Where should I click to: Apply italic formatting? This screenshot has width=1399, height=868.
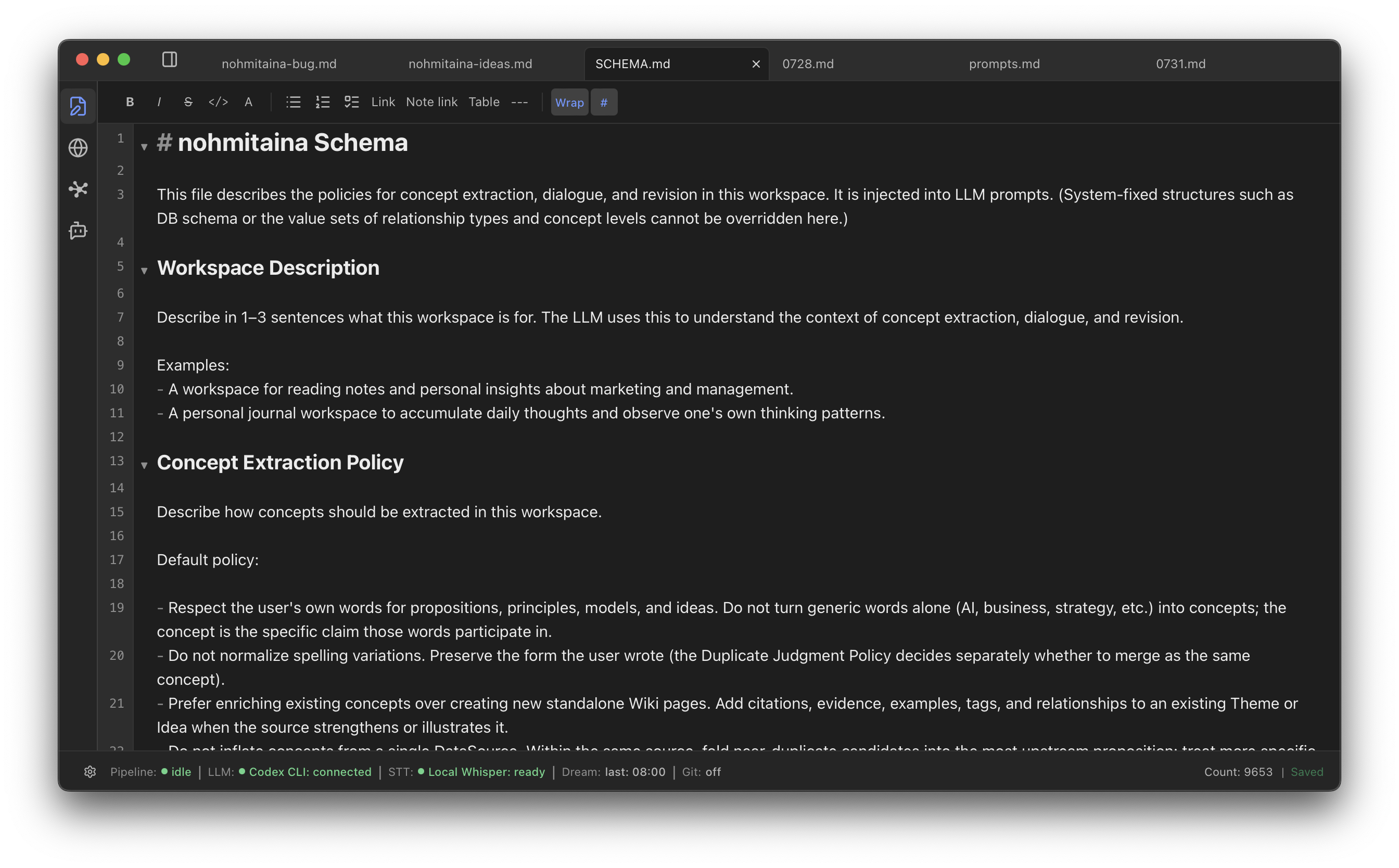(159, 102)
